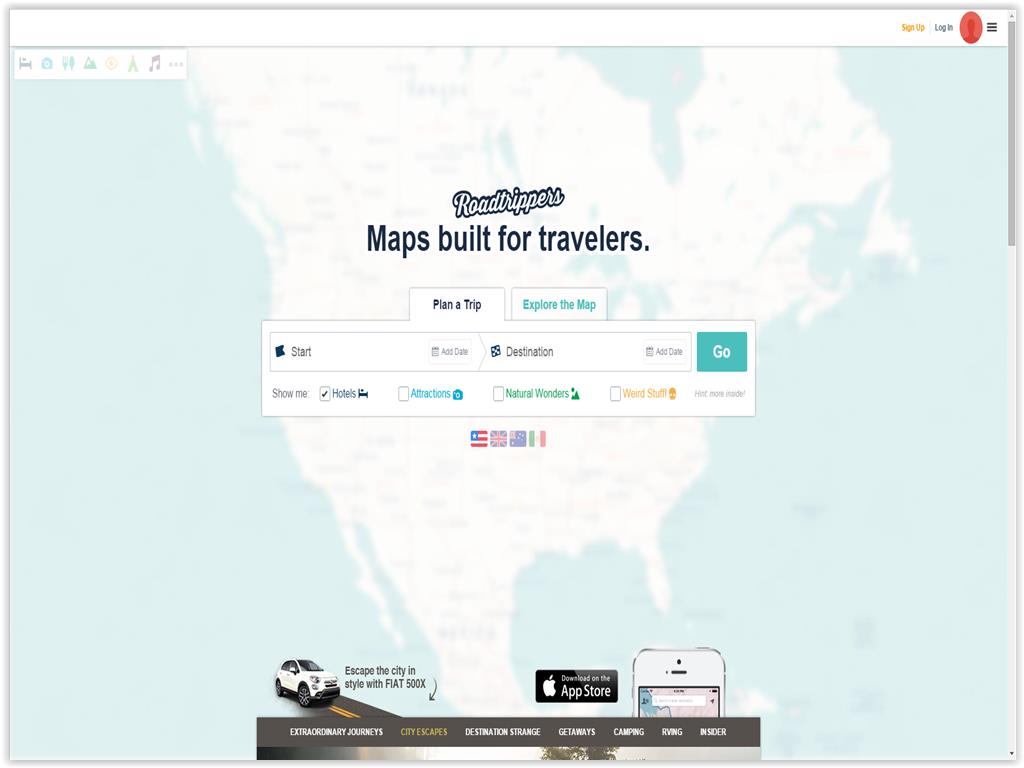Click the FIAT 500X car advertisement image
The image size is (1024, 768).
click(306, 683)
